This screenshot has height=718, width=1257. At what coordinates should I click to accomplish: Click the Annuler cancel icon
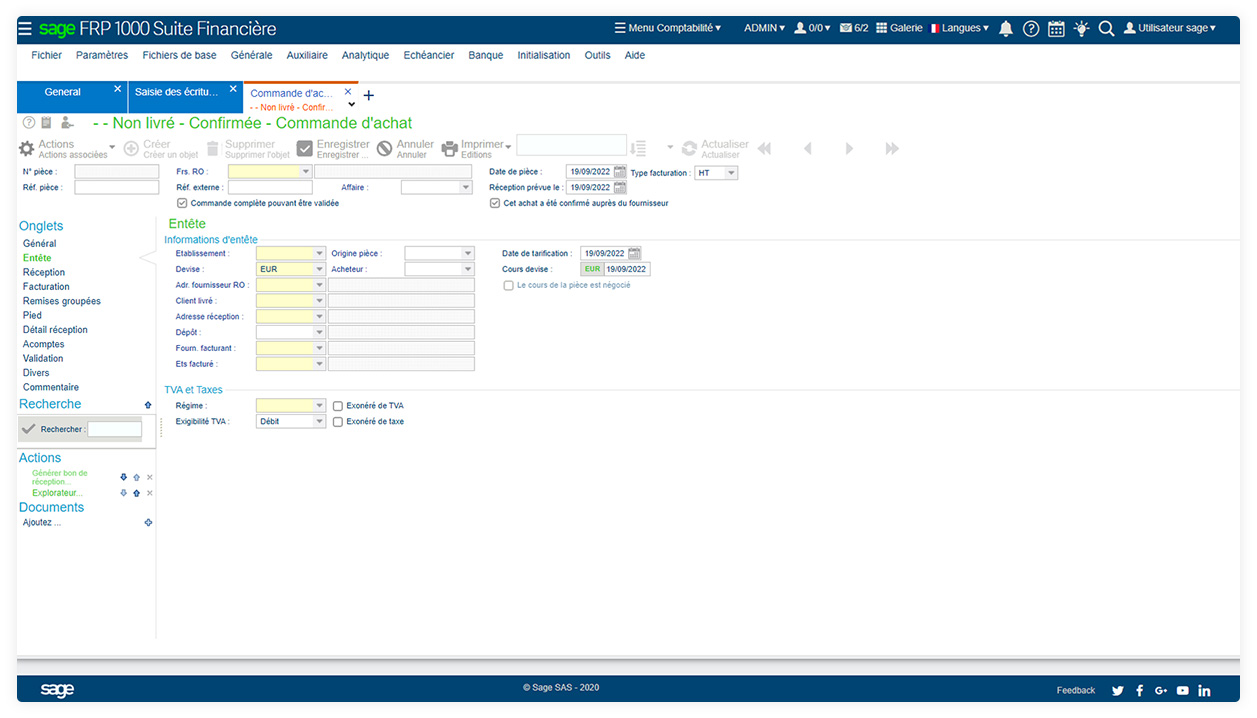385,149
